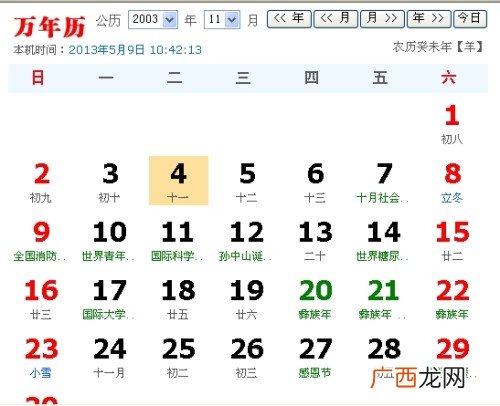500x406 pixels.
Task: Jump to today with the 今日 button
Action: click(470, 19)
